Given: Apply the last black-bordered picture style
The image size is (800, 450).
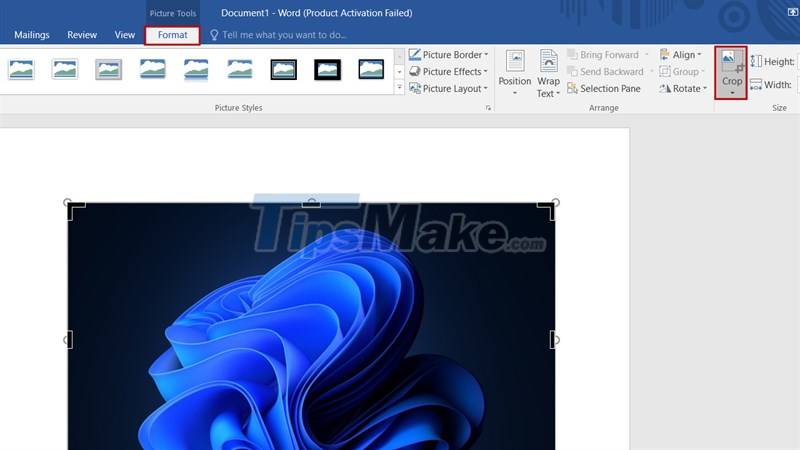Looking at the screenshot, I should (371, 69).
